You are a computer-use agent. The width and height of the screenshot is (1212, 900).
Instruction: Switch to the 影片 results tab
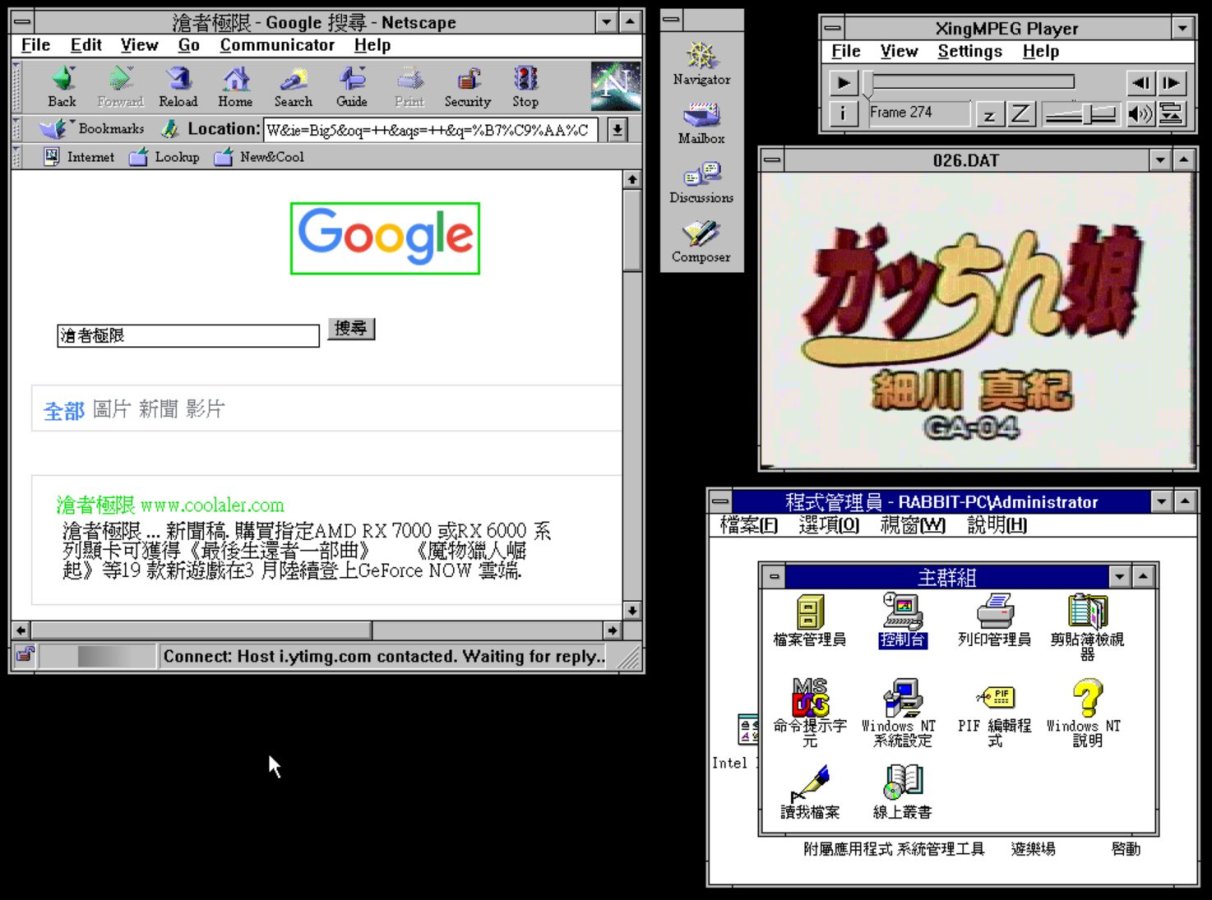pyautogui.click(x=205, y=409)
